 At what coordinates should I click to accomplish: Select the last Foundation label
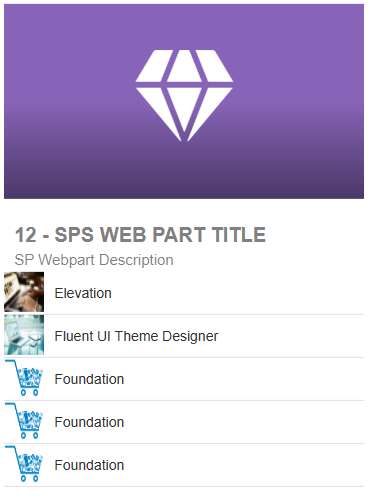(x=89, y=465)
